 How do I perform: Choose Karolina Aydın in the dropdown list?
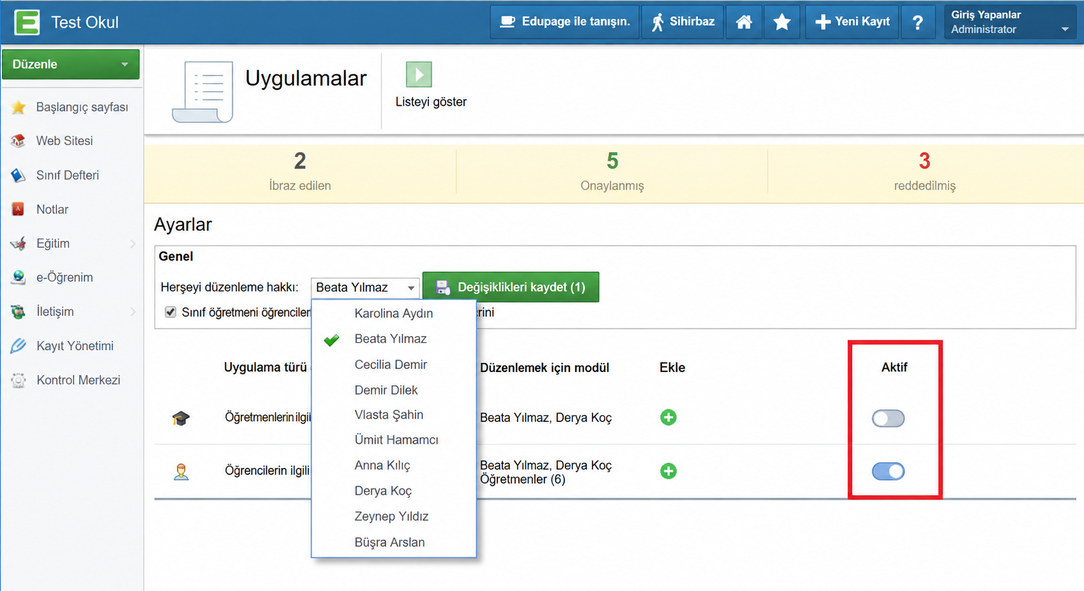point(393,313)
